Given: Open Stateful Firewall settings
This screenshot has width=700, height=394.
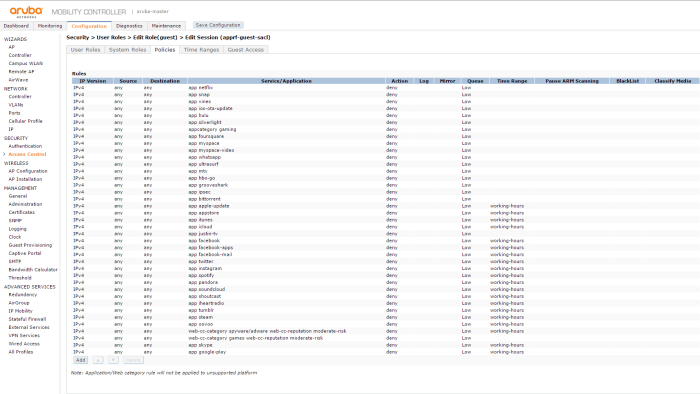Looking at the screenshot, I should (x=27, y=319).
